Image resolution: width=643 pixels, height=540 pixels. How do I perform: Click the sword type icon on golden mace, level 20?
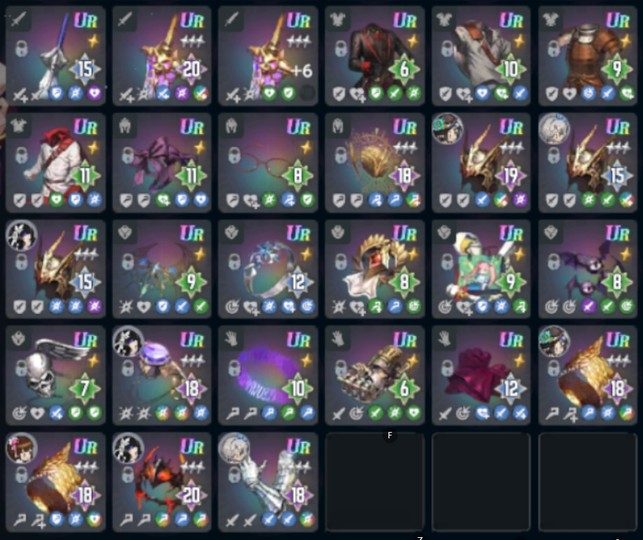(124, 19)
